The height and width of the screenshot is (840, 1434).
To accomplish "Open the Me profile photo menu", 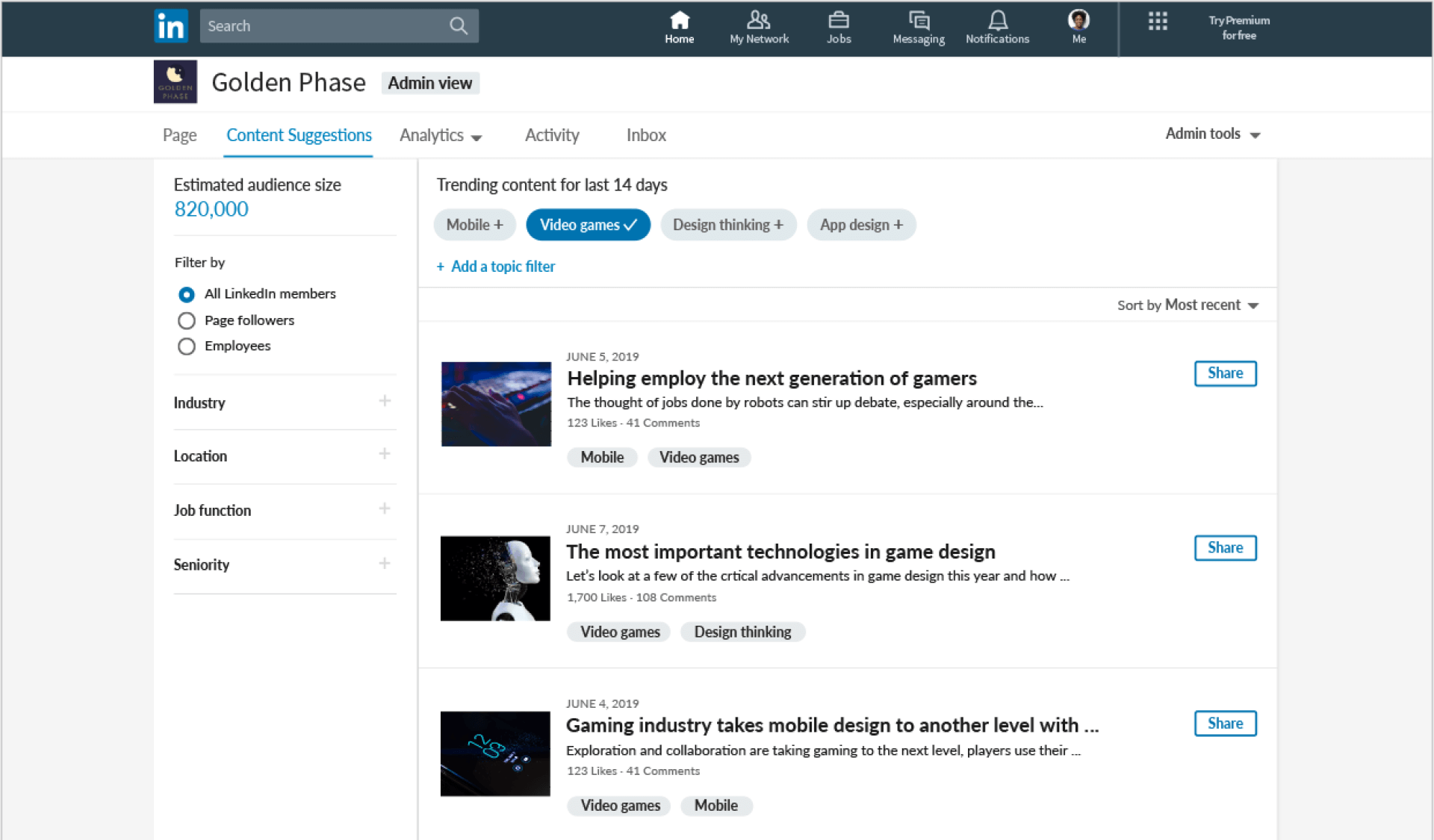I will pos(1078,22).
